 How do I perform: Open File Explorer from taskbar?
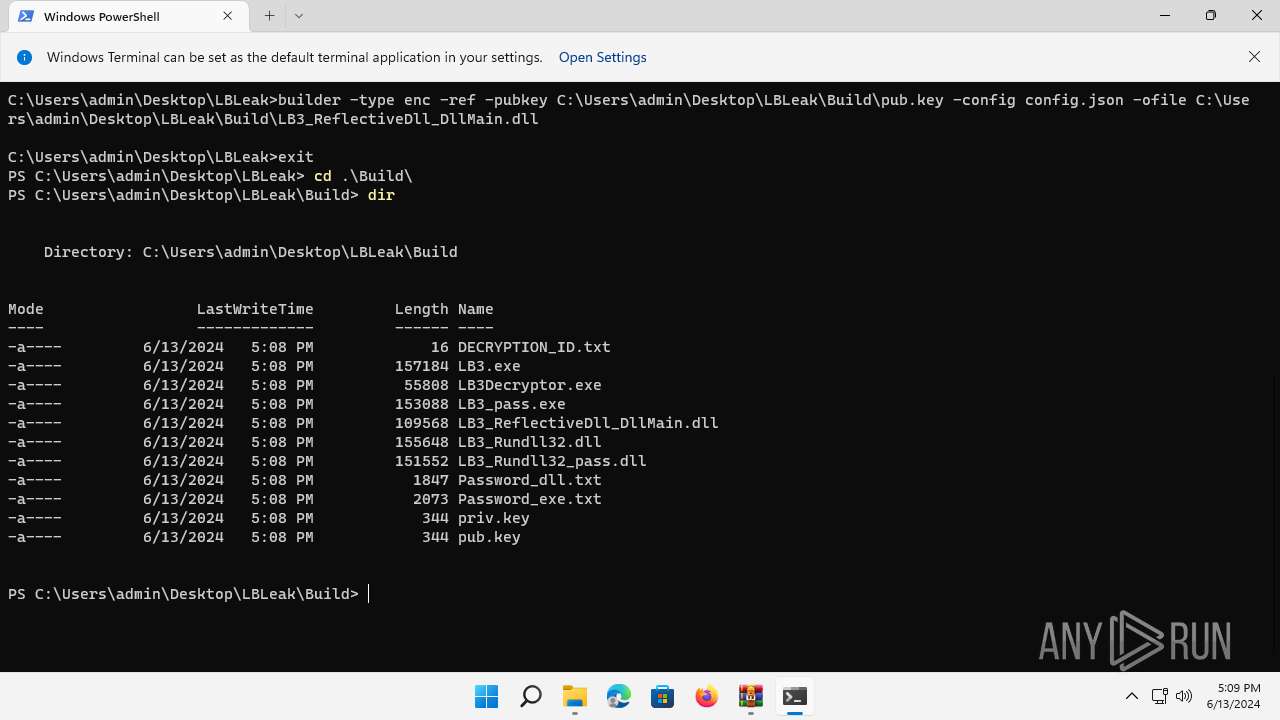coord(574,696)
